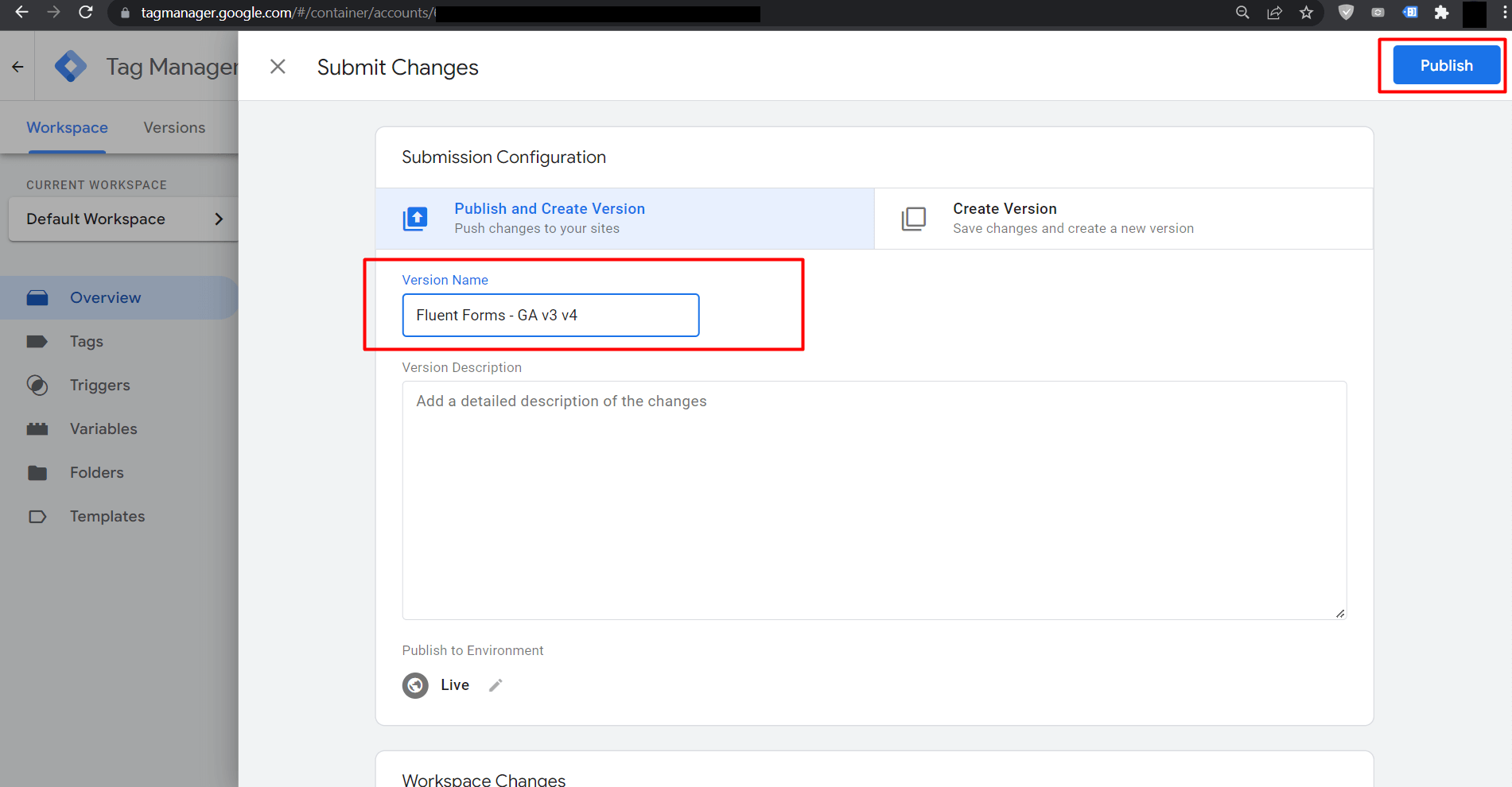Open Triggers in the sidebar
This screenshot has width=1512, height=787.
pos(99,386)
